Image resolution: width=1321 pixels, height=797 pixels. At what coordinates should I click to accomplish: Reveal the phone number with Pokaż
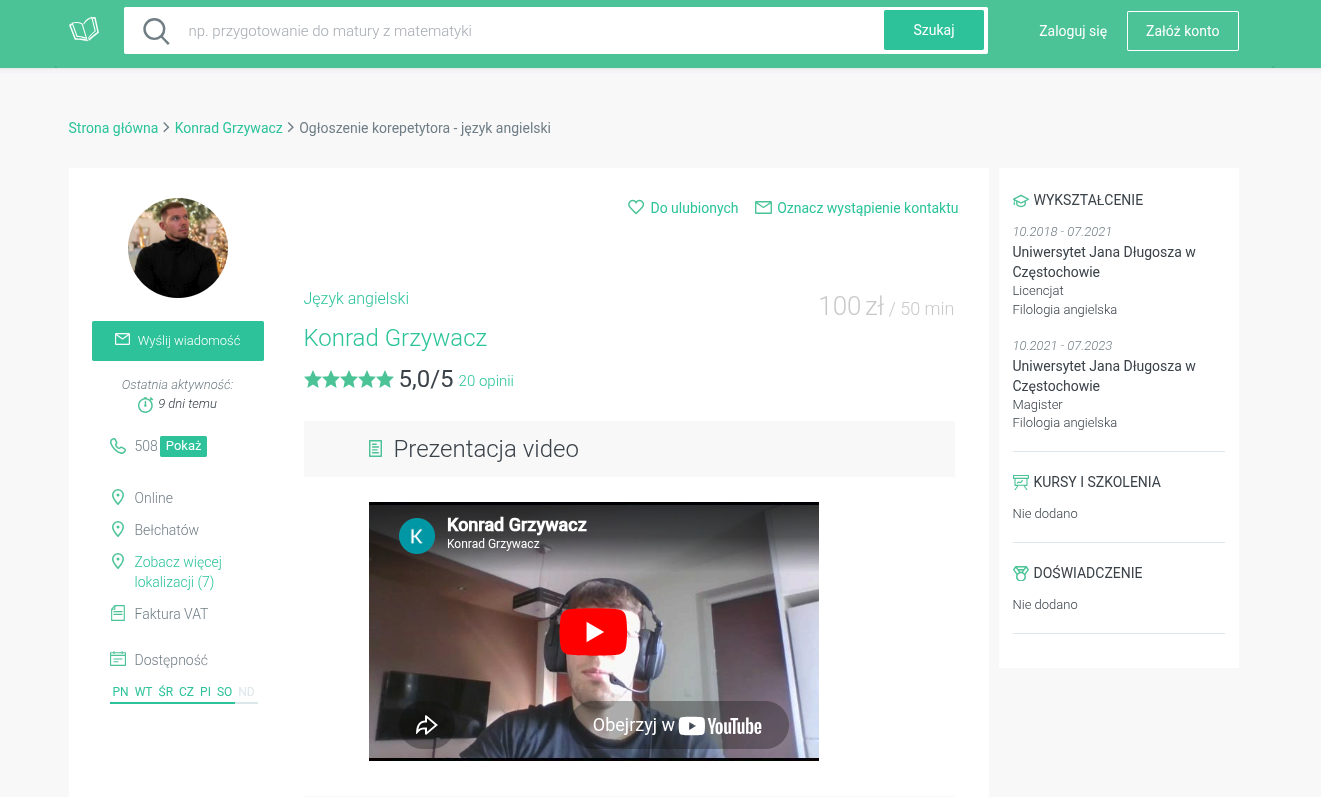tap(183, 446)
